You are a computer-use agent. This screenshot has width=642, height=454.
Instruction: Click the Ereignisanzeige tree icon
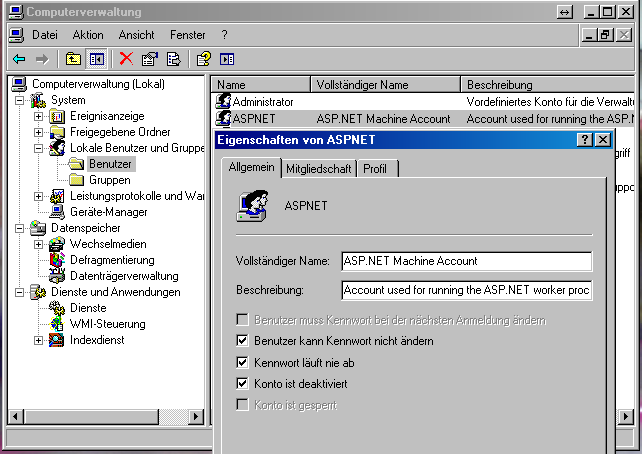point(57,116)
